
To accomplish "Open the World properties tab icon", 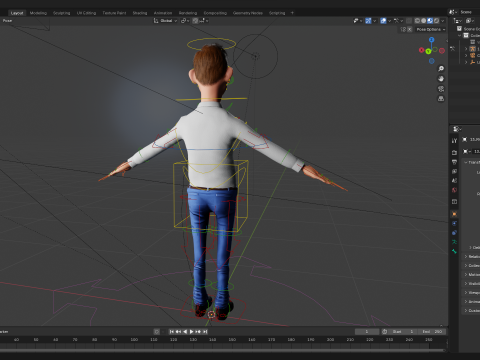I will (454, 190).
